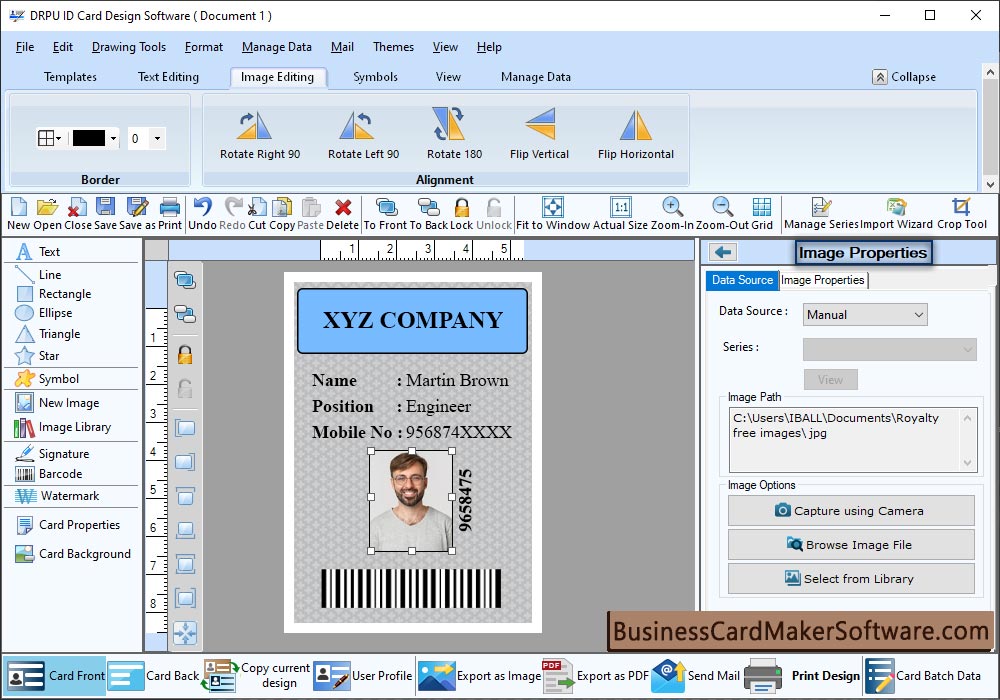1000x700 pixels.
Task: Bring object To Front
Action: 386,214
